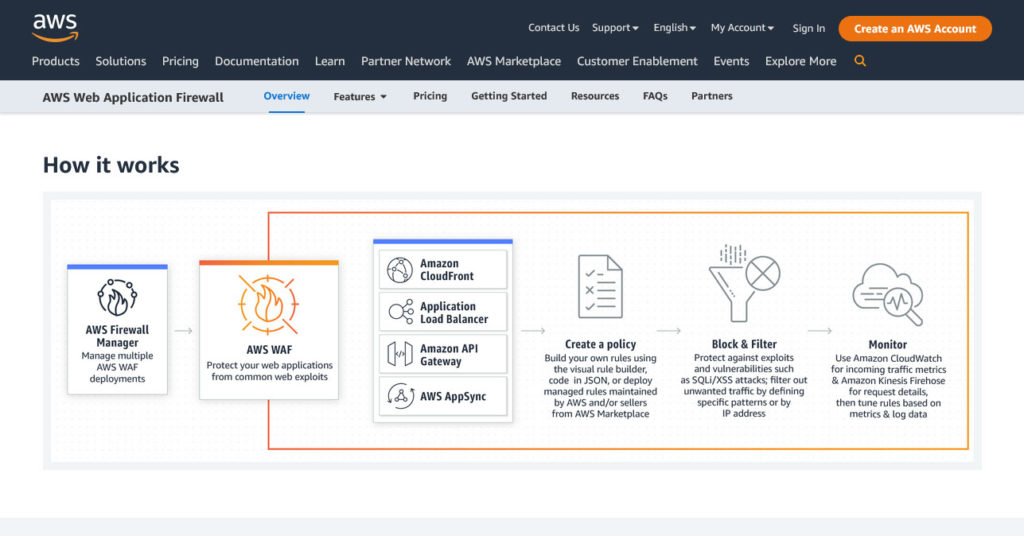This screenshot has height=536, width=1024.
Task: Click the Application Load Balancer icon
Action: click(x=401, y=312)
